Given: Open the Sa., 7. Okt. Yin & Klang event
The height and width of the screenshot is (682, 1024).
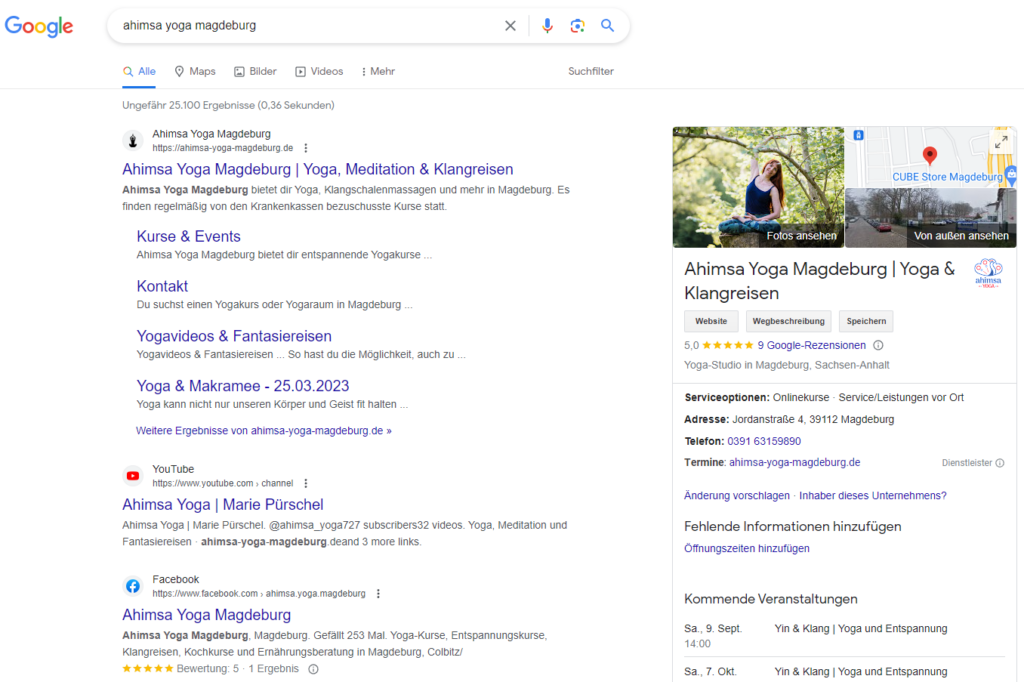Looking at the screenshot, I should 844,672.
